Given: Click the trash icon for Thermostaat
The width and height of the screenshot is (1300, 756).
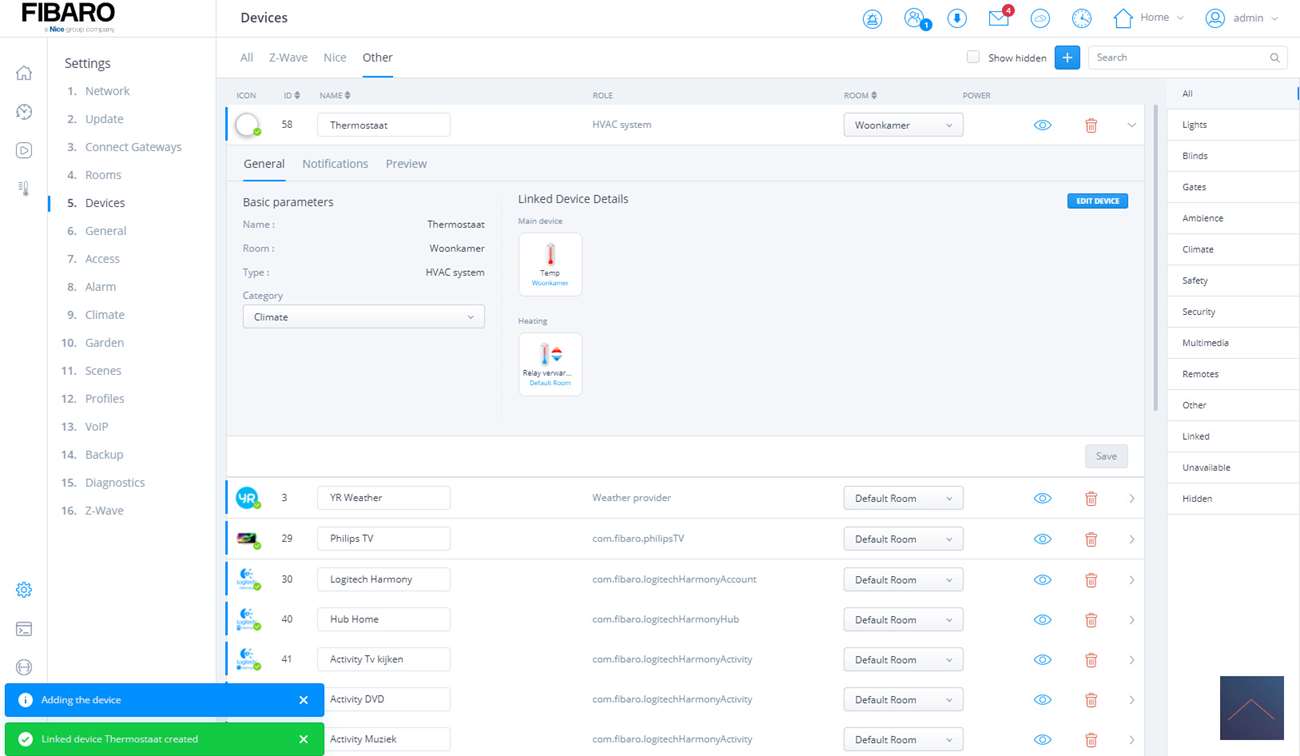Looking at the screenshot, I should click(x=1091, y=125).
